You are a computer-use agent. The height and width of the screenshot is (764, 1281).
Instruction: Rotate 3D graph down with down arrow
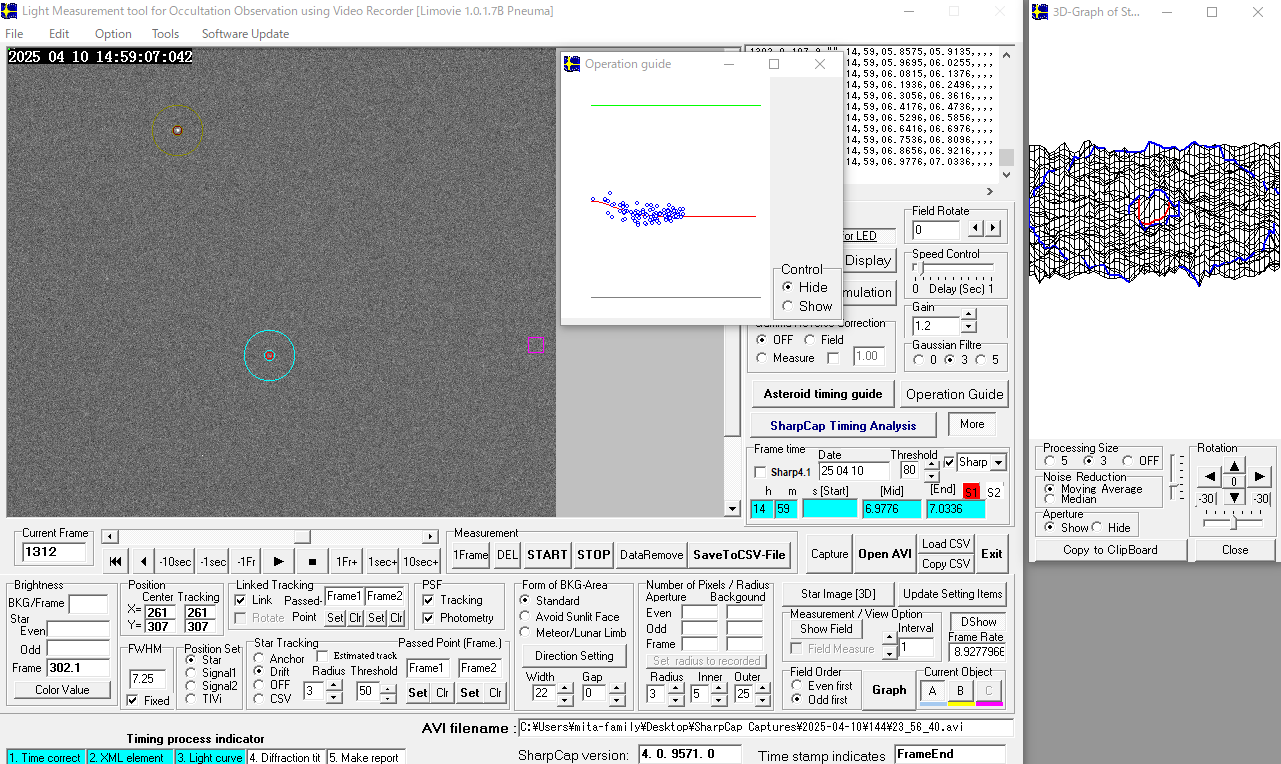(1234, 497)
